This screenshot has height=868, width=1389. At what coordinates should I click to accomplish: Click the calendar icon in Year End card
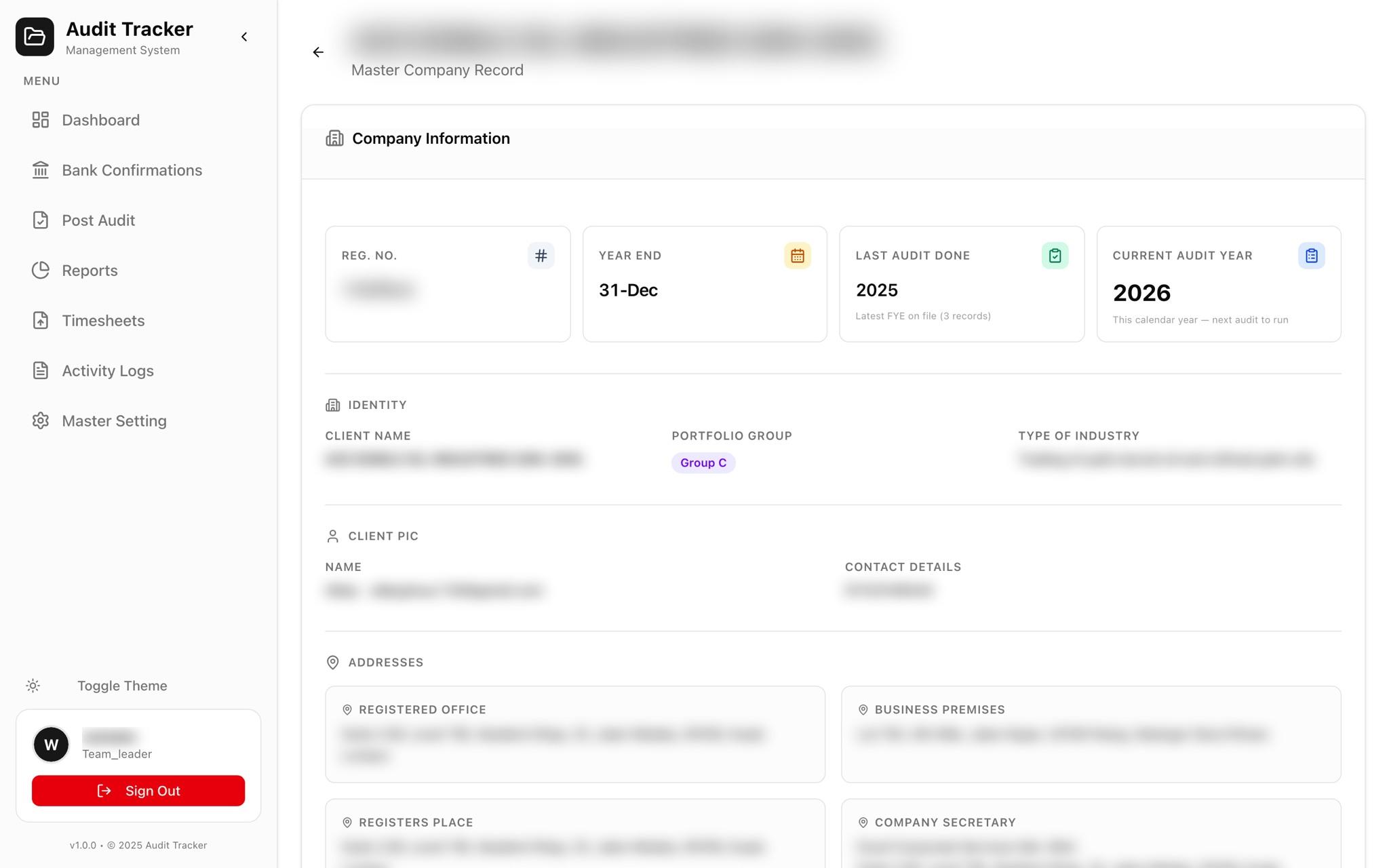[x=798, y=256]
